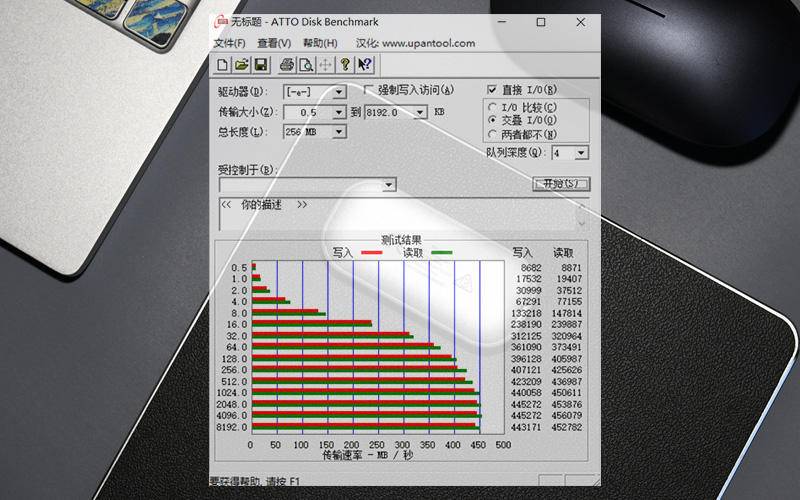Viewport: 800px width, 500px height.
Task: Open the 查看(V) menu
Action: pyautogui.click(x=274, y=43)
